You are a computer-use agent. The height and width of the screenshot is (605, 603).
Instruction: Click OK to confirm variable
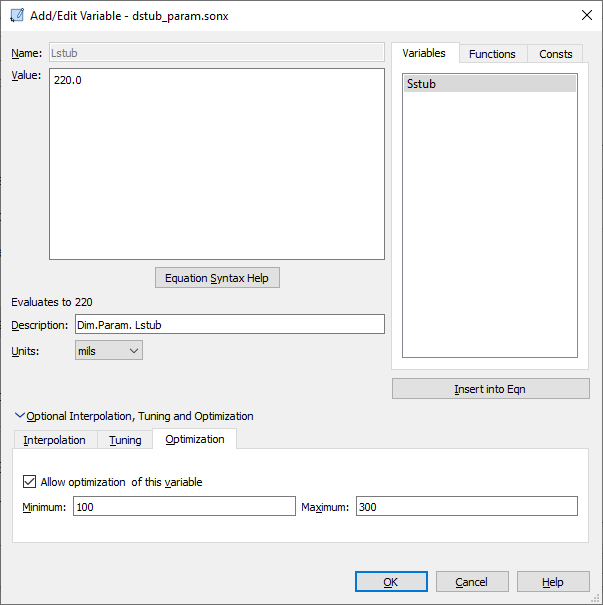coord(391,582)
